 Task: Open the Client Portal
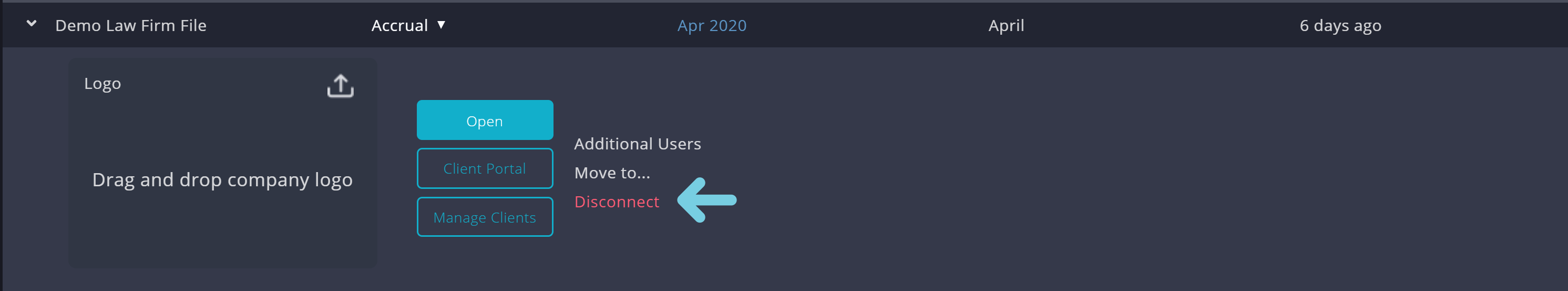click(485, 168)
